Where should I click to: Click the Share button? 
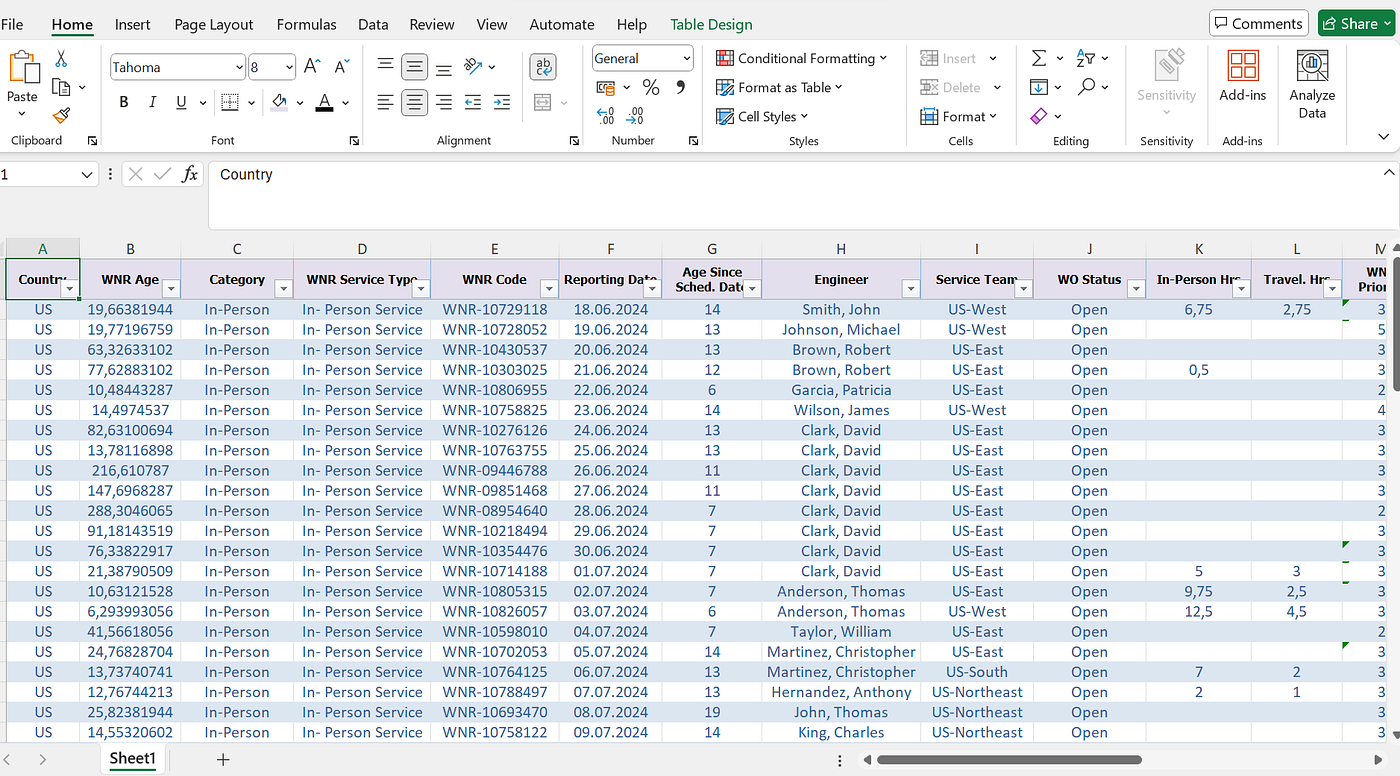tap(1355, 23)
